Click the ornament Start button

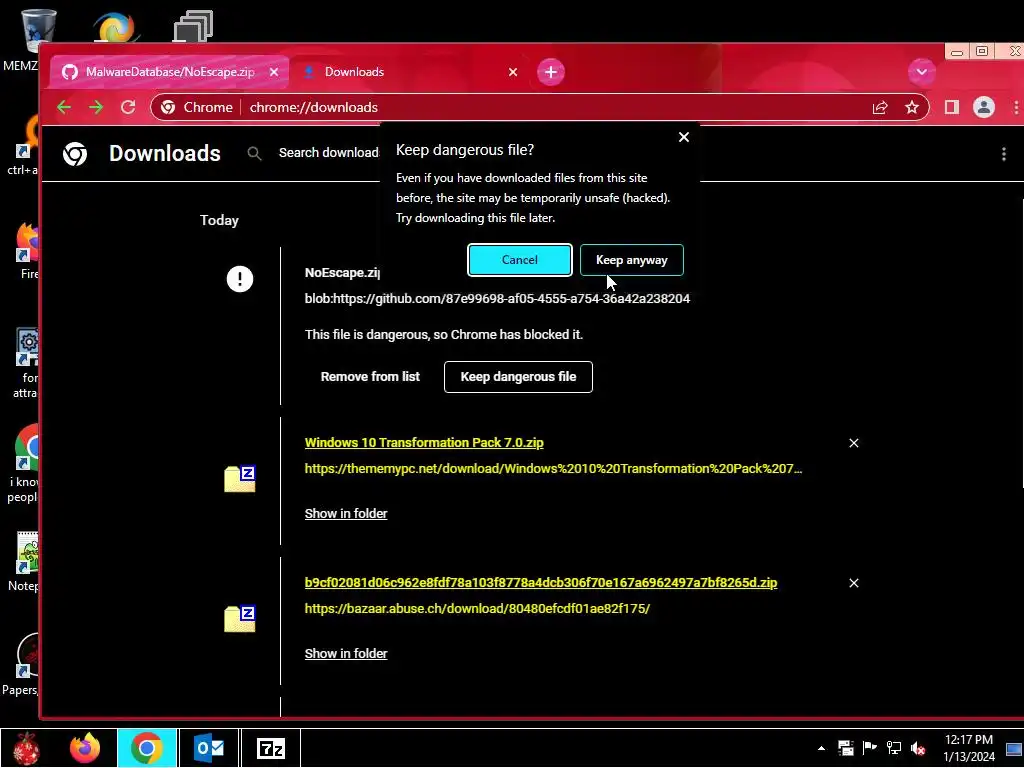point(26,748)
